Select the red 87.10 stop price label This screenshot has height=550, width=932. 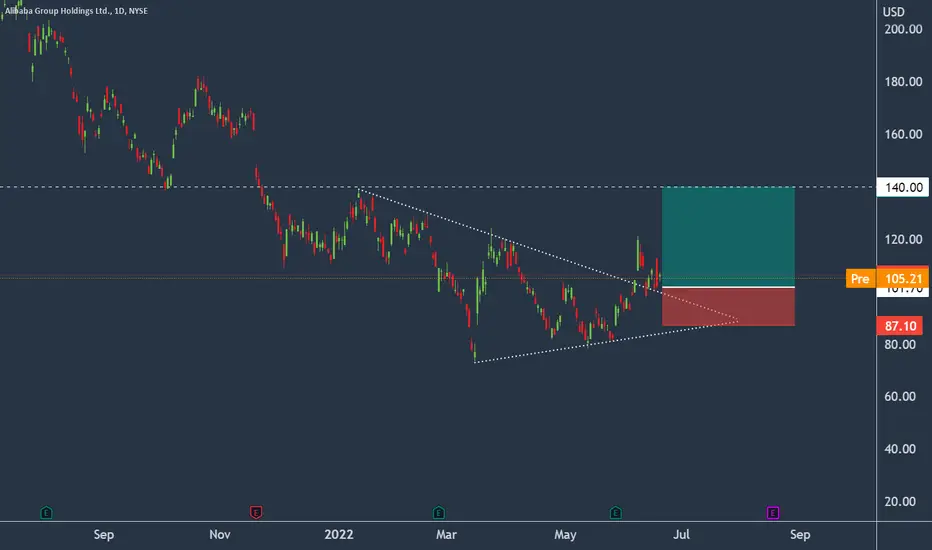point(900,326)
